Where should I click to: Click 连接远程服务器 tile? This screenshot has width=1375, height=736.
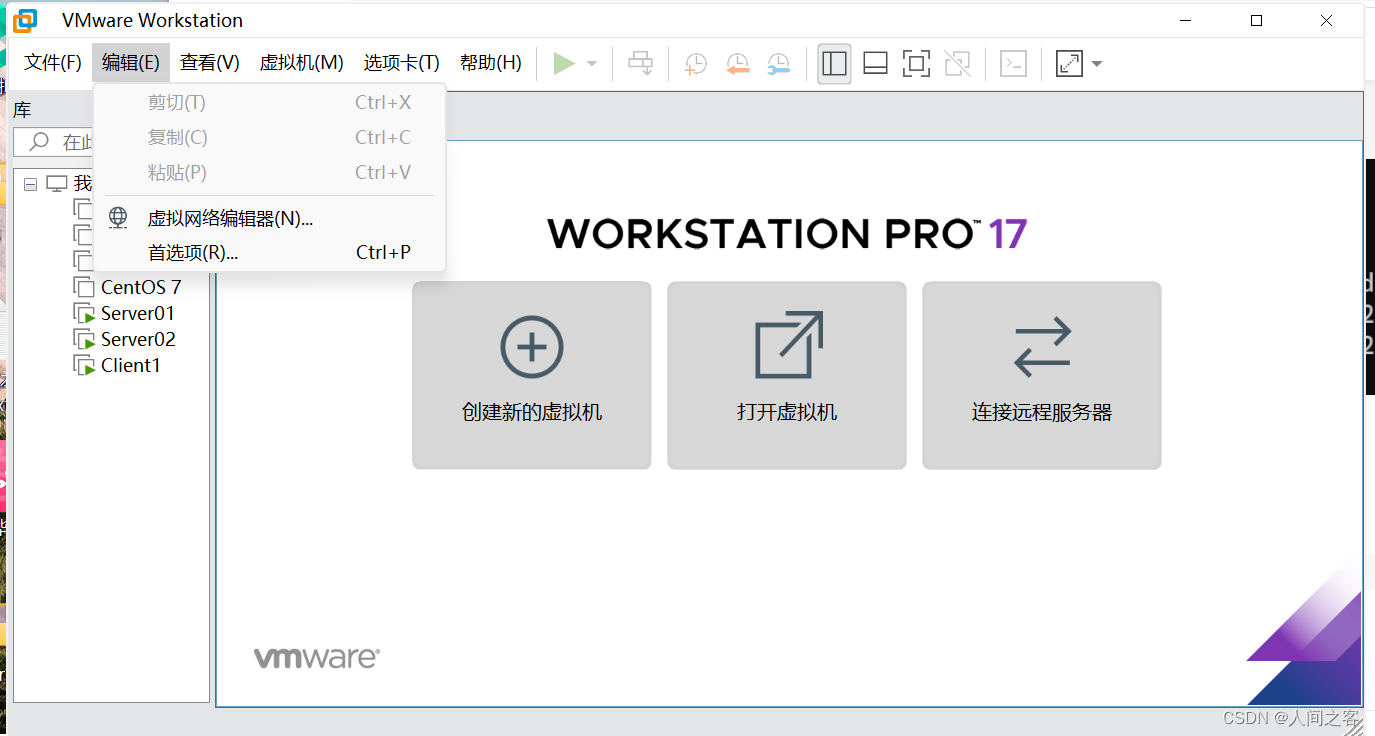point(1042,375)
